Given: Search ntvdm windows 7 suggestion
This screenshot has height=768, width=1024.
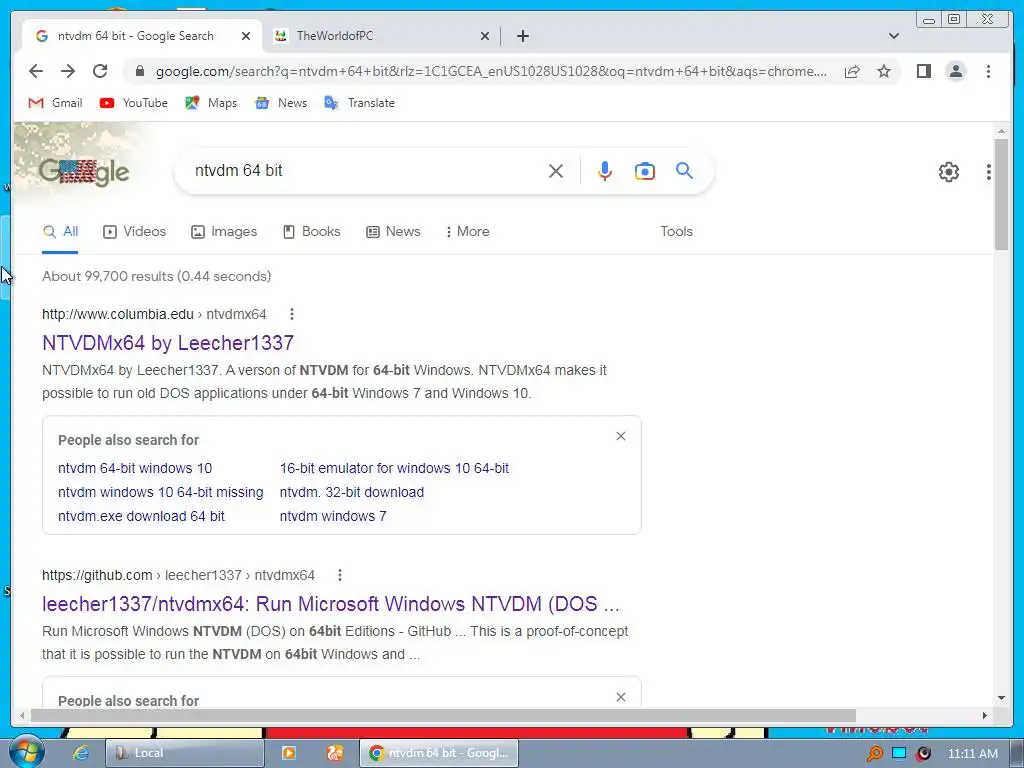Looking at the screenshot, I should click(x=333, y=516).
